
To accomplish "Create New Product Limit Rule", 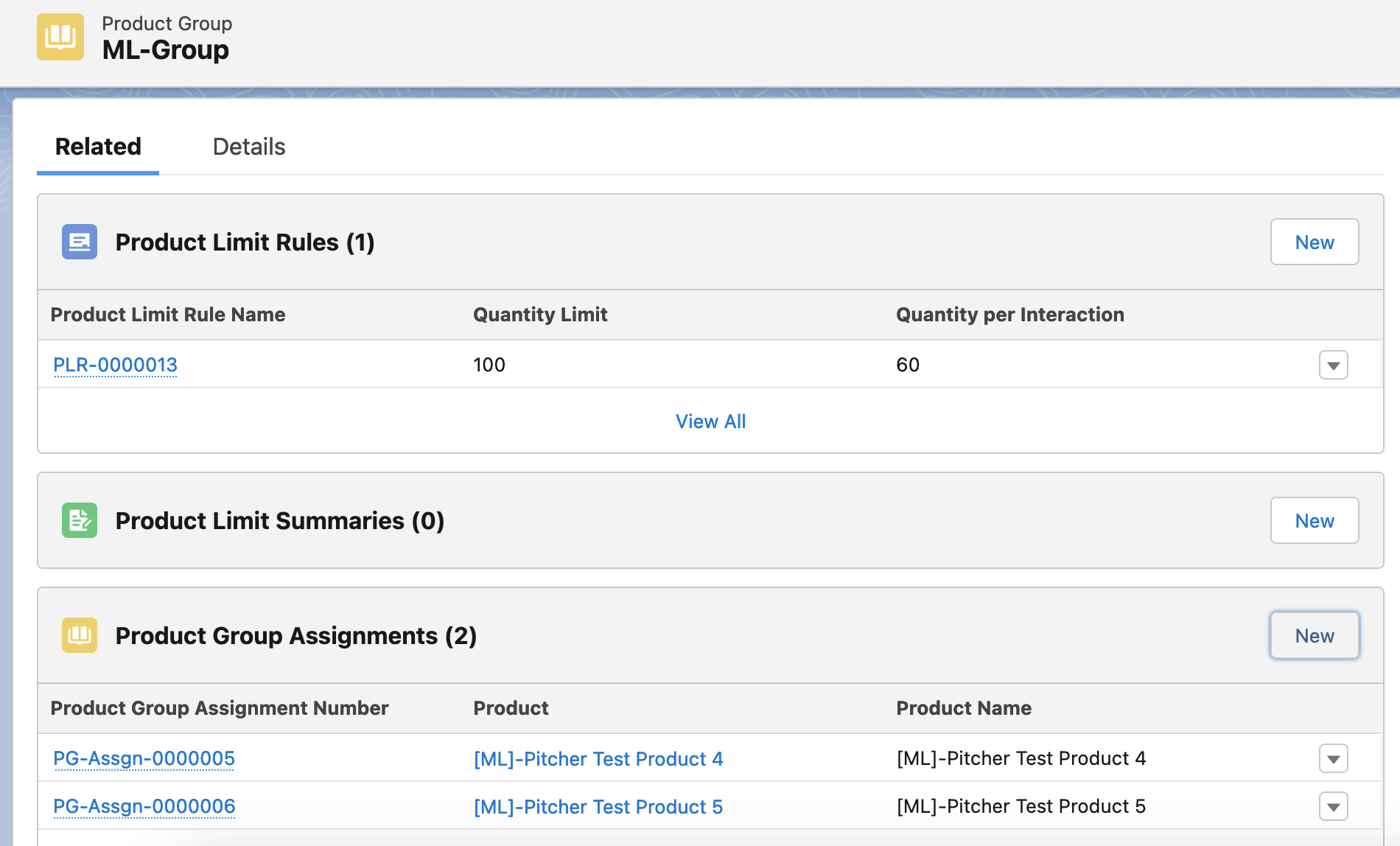I will pyautogui.click(x=1314, y=242).
